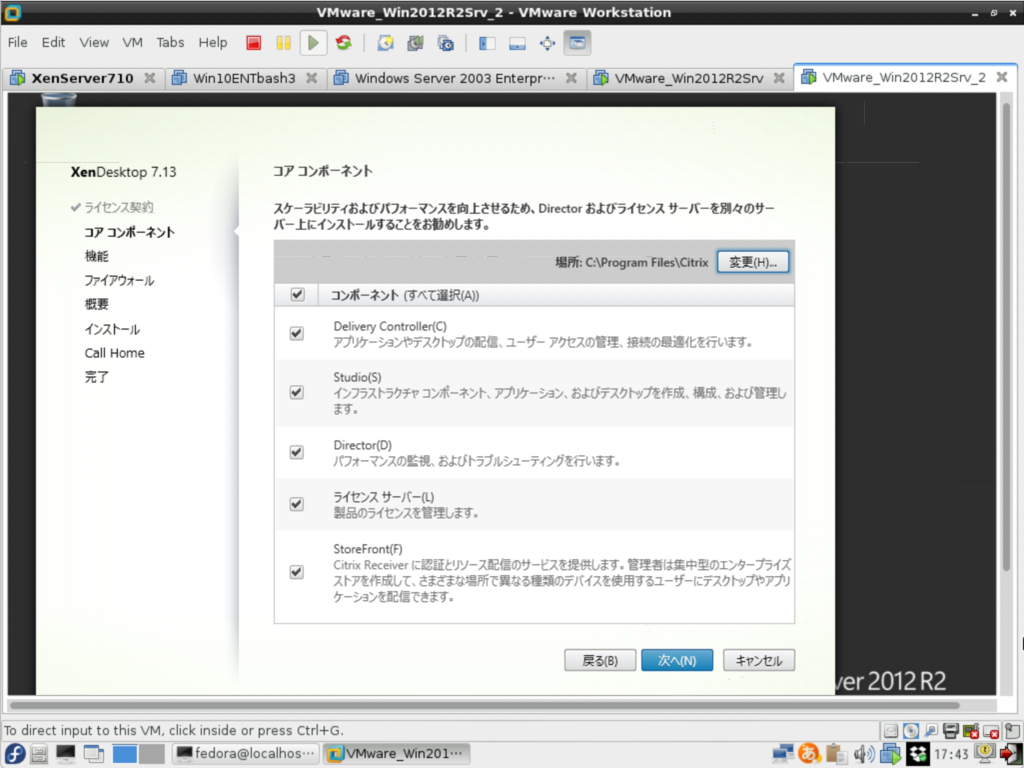
Task: Switch to the XenServer710 tab
Action: point(82,78)
